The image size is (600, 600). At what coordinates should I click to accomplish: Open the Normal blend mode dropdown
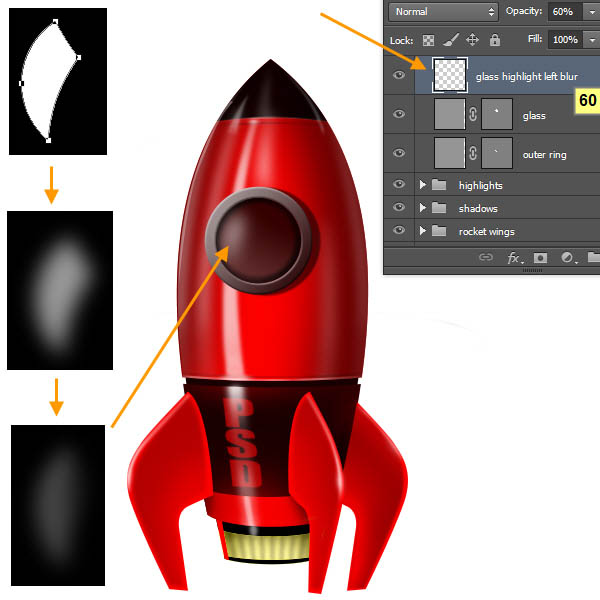(444, 12)
